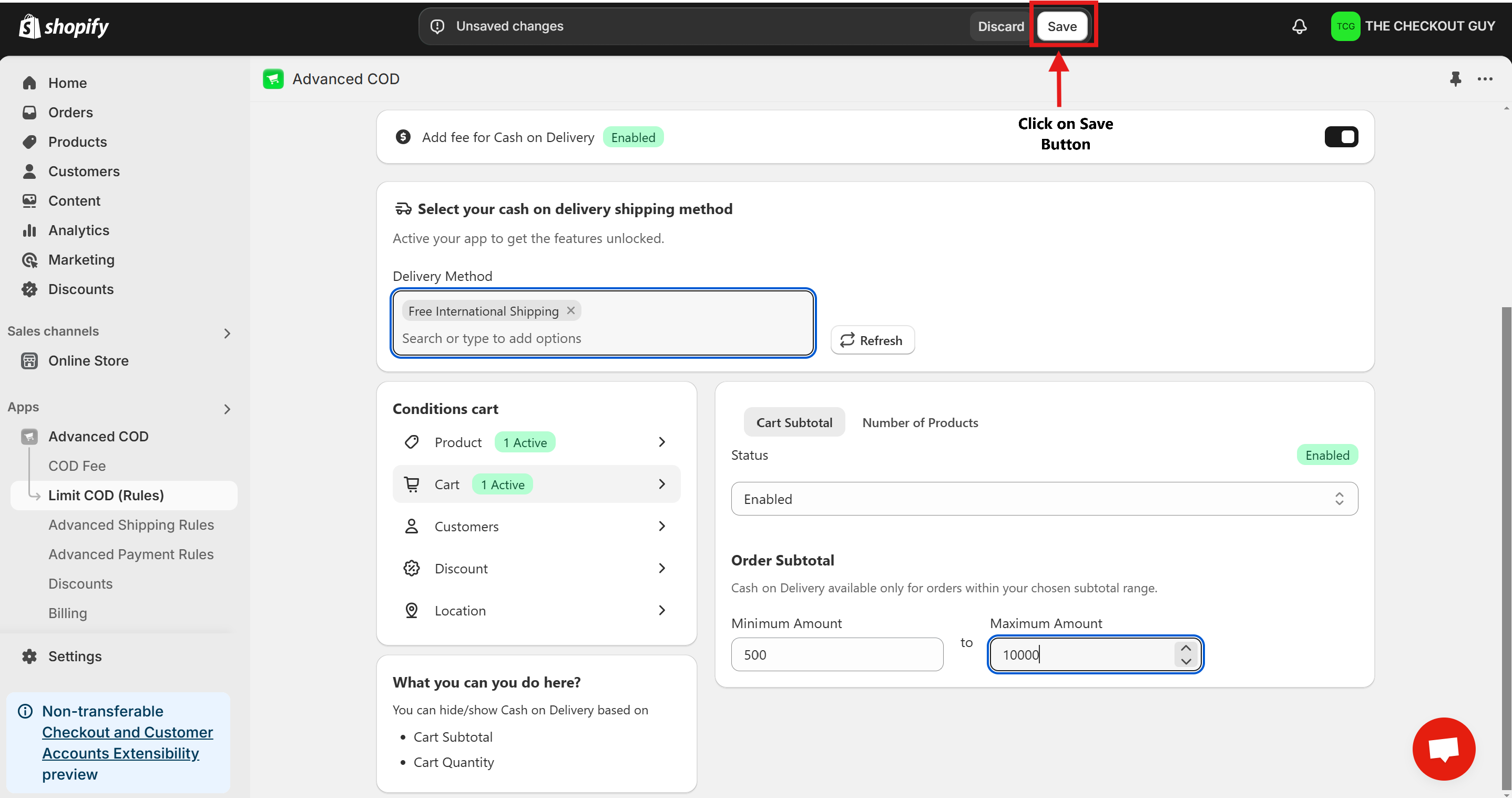Viewport: 1512px width, 798px height.
Task: Click THE CHECKOUT GUY account name
Action: coord(1429,26)
